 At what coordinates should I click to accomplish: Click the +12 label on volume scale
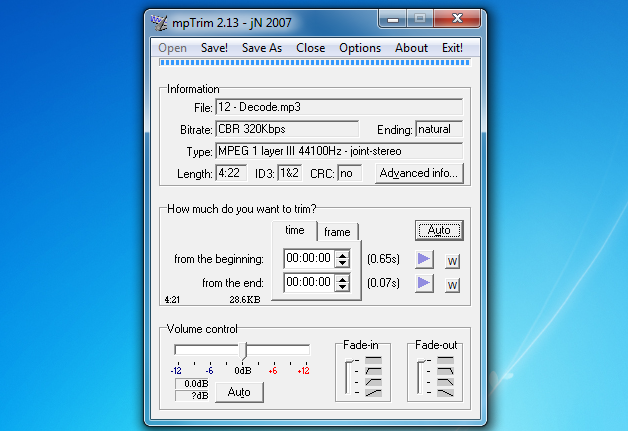[x=304, y=371]
